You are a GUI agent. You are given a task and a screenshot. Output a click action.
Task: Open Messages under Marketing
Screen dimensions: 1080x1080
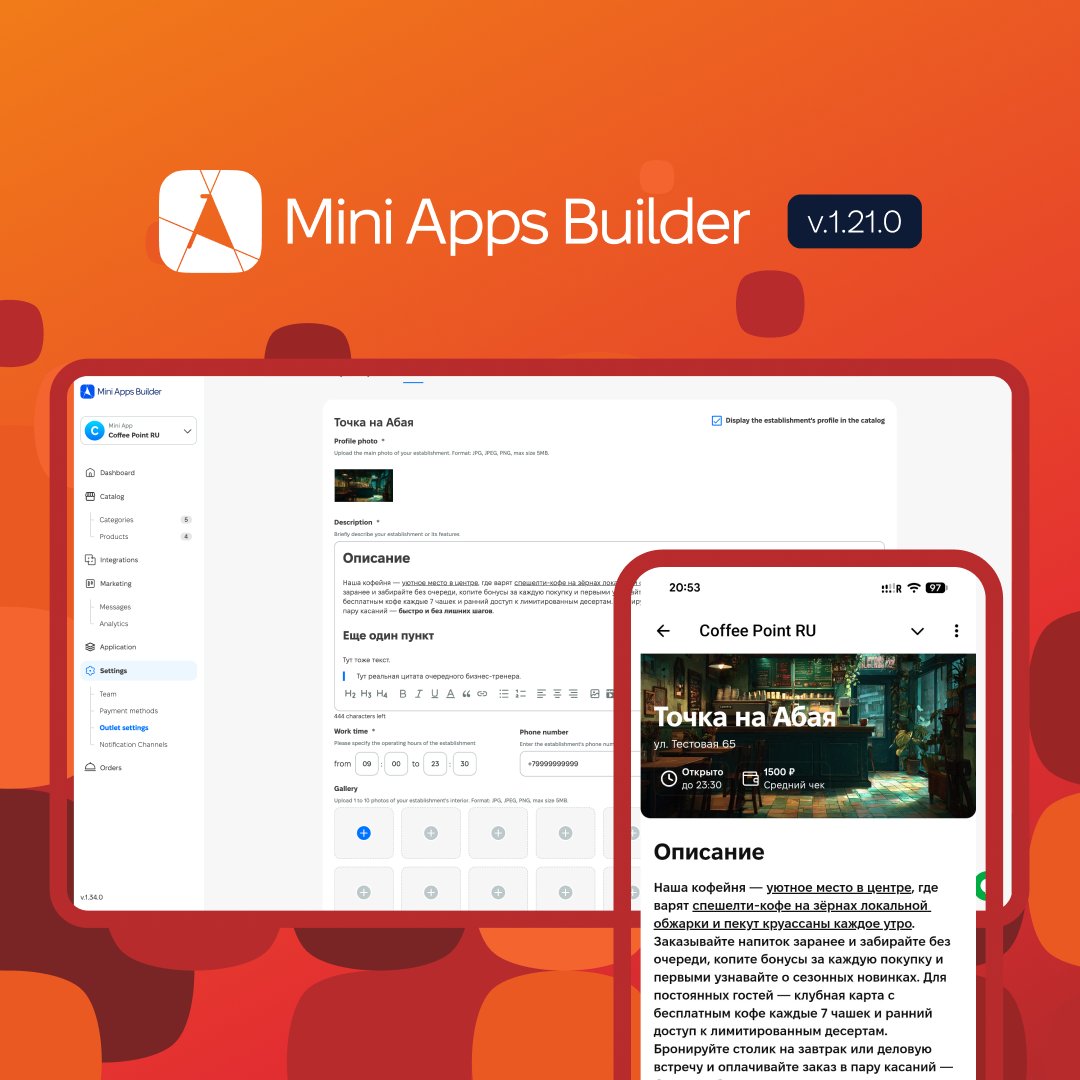point(115,607)
